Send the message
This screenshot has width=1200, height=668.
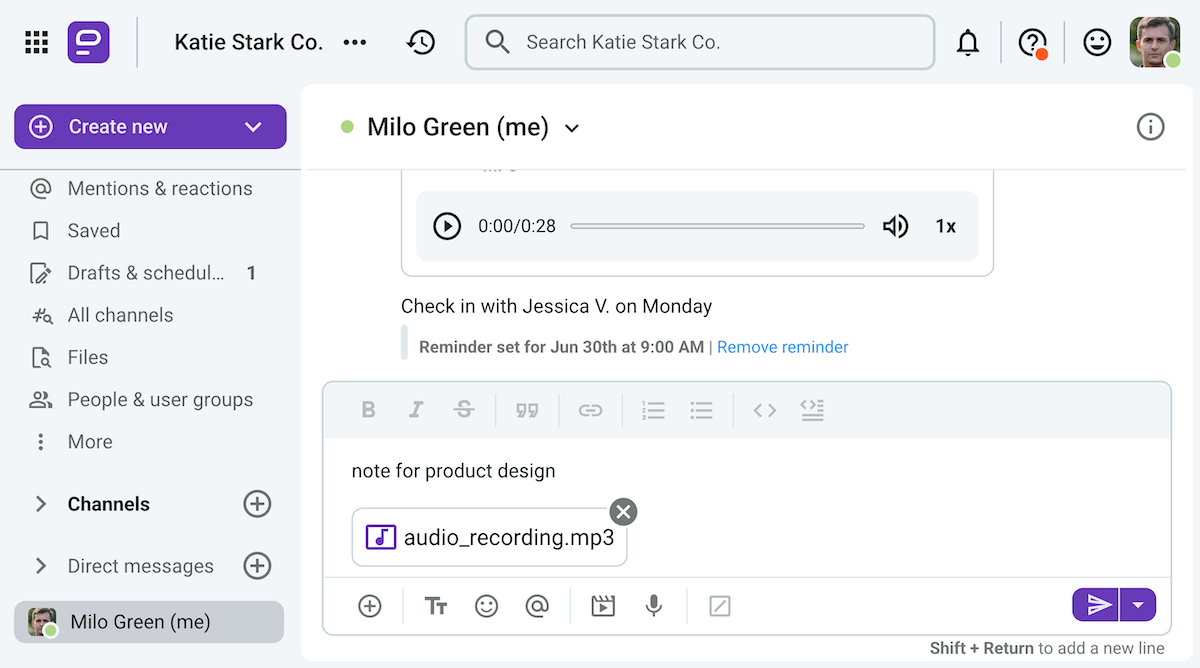pos(1096,605)
